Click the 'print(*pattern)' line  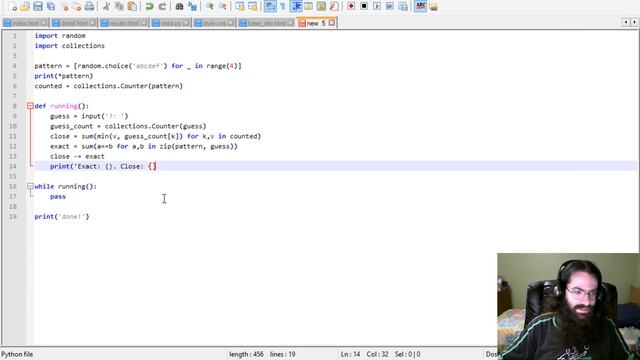(x=64, y=76)
